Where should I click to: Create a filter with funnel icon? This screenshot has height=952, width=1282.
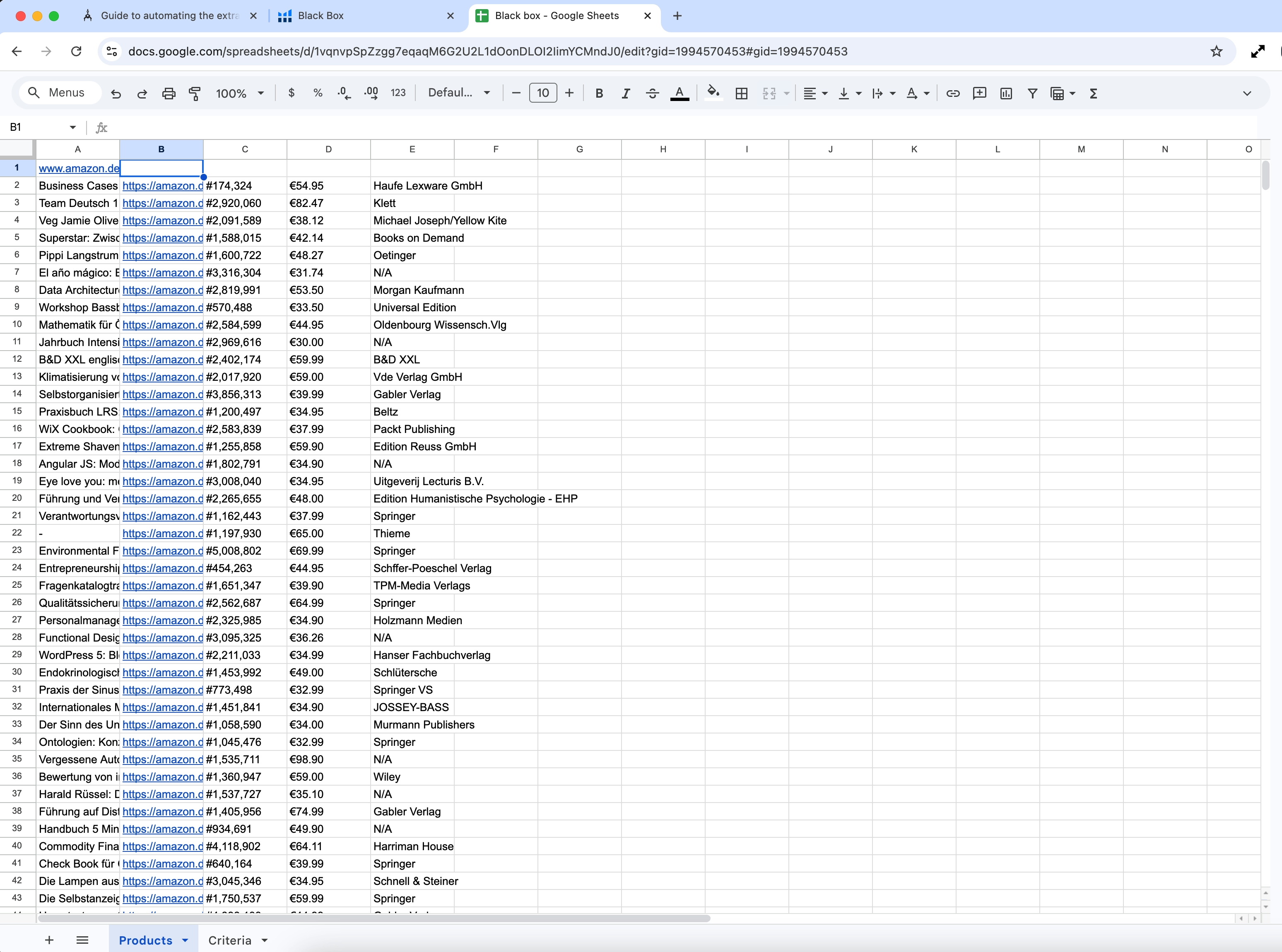(x=1032, y=94)
